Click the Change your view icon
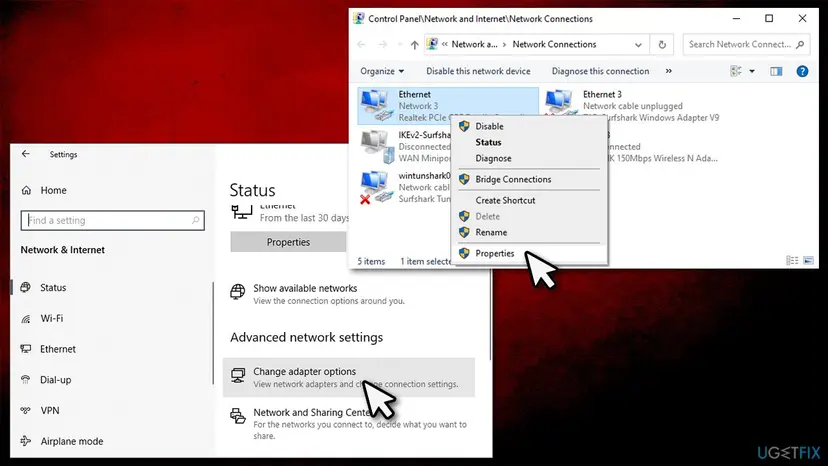828x466 pixels. point(736,71)
